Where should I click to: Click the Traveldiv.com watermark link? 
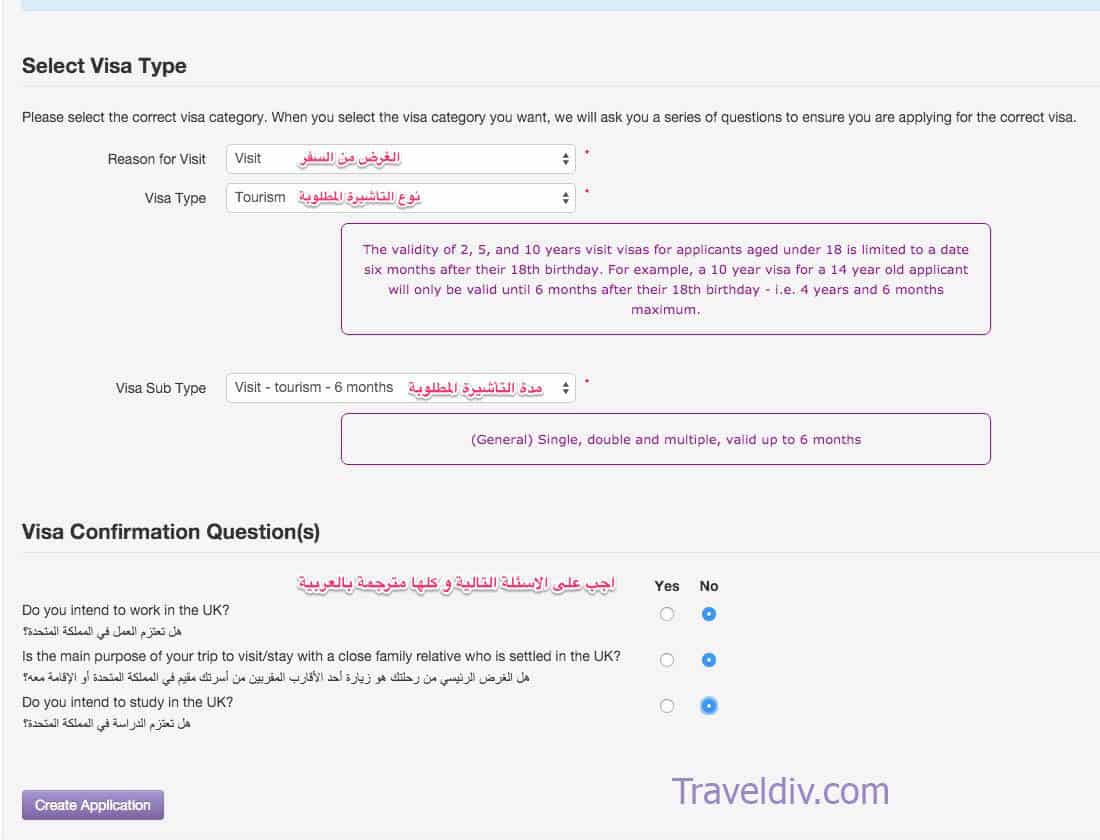tap(780, 792)
